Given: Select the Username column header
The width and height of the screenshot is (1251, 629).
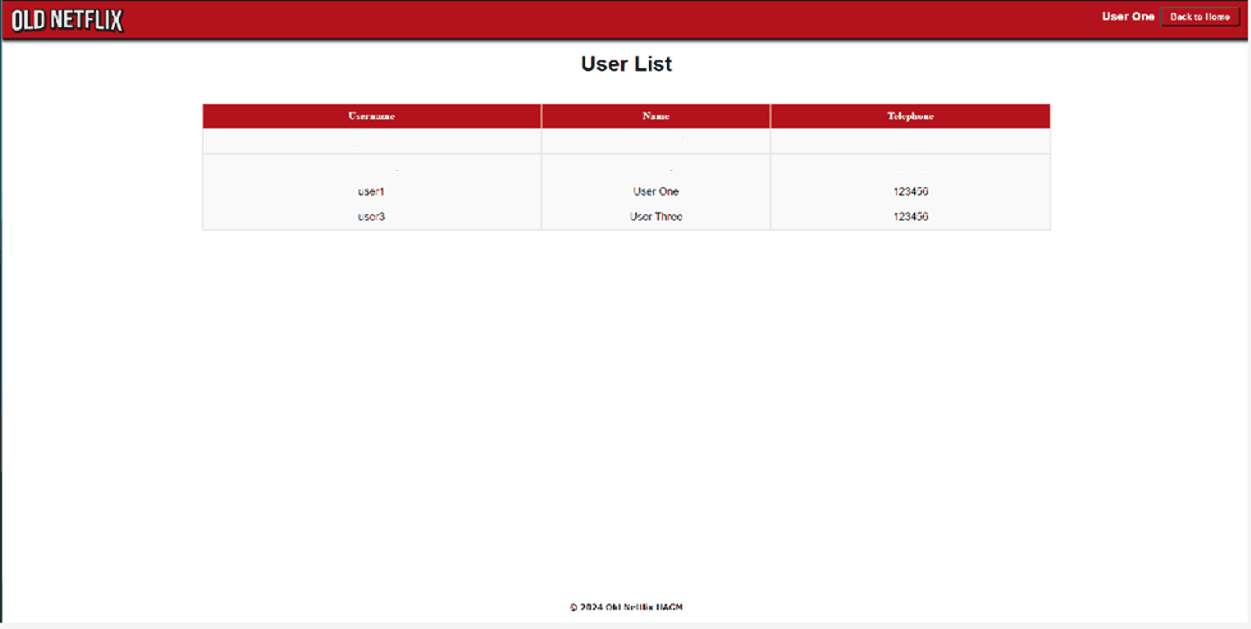Looking at the screenshot, I should (372, 116).
